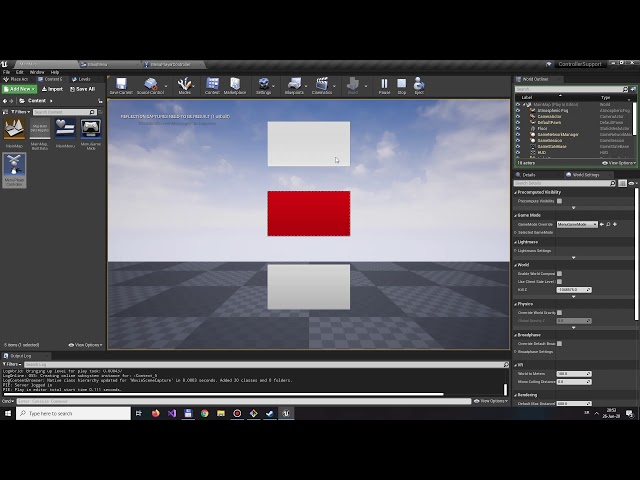Create new GameMode with plus icon
Image resolution: width=640 pixels, height=480 pixels.
pyautogui.click(x=615, y=224)
